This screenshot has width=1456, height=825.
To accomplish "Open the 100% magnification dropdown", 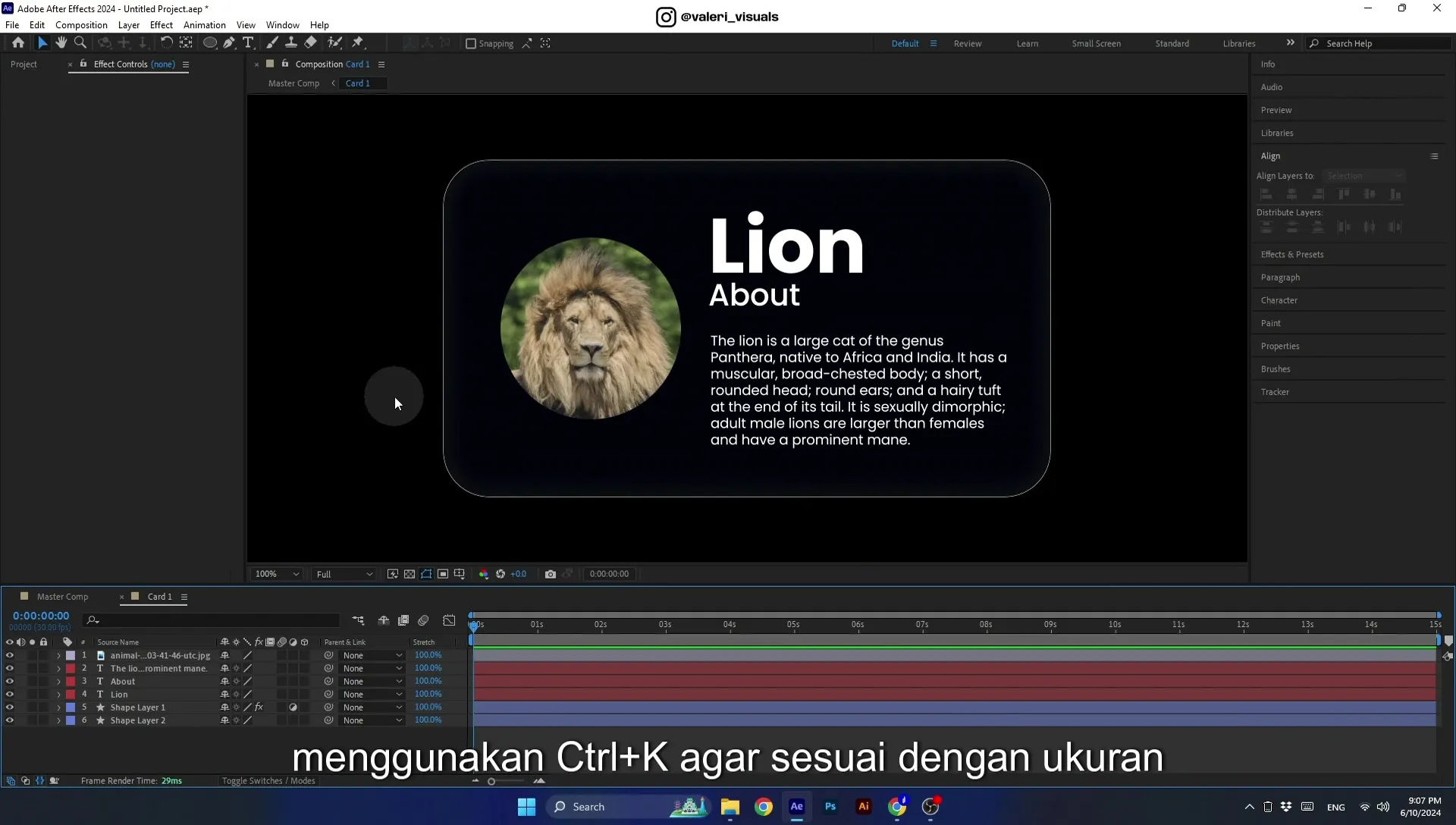I will pos(277,574).
